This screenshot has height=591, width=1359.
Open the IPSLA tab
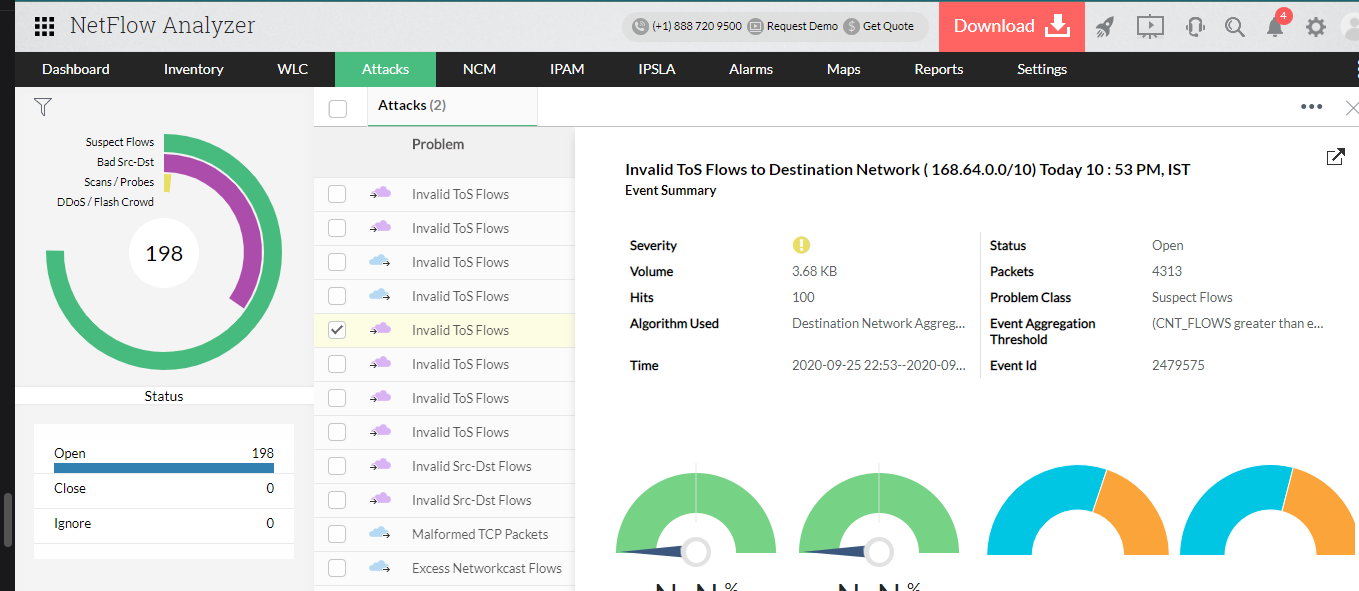(656, 69)
